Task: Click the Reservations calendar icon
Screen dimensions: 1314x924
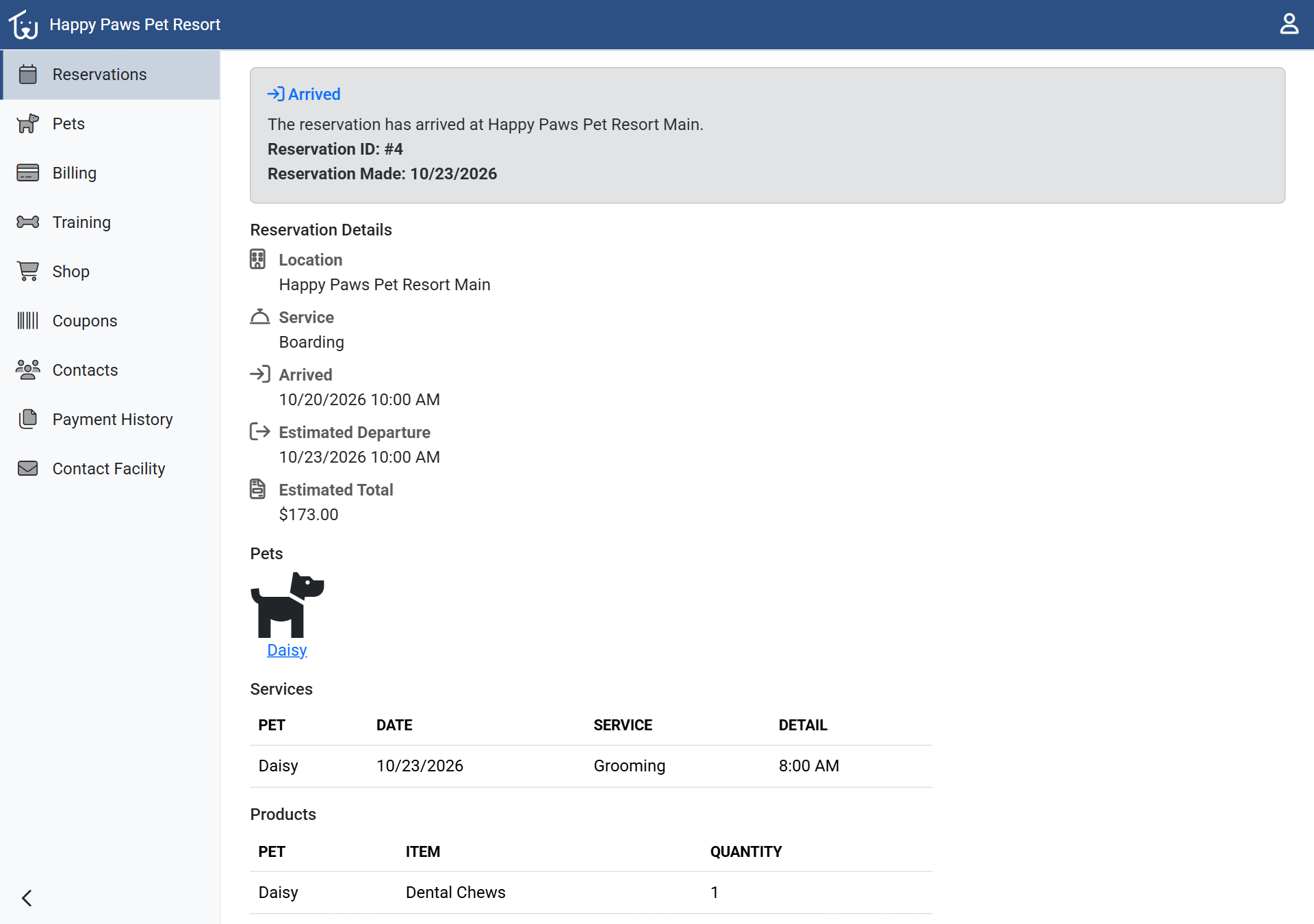Action: pos(28,74)
